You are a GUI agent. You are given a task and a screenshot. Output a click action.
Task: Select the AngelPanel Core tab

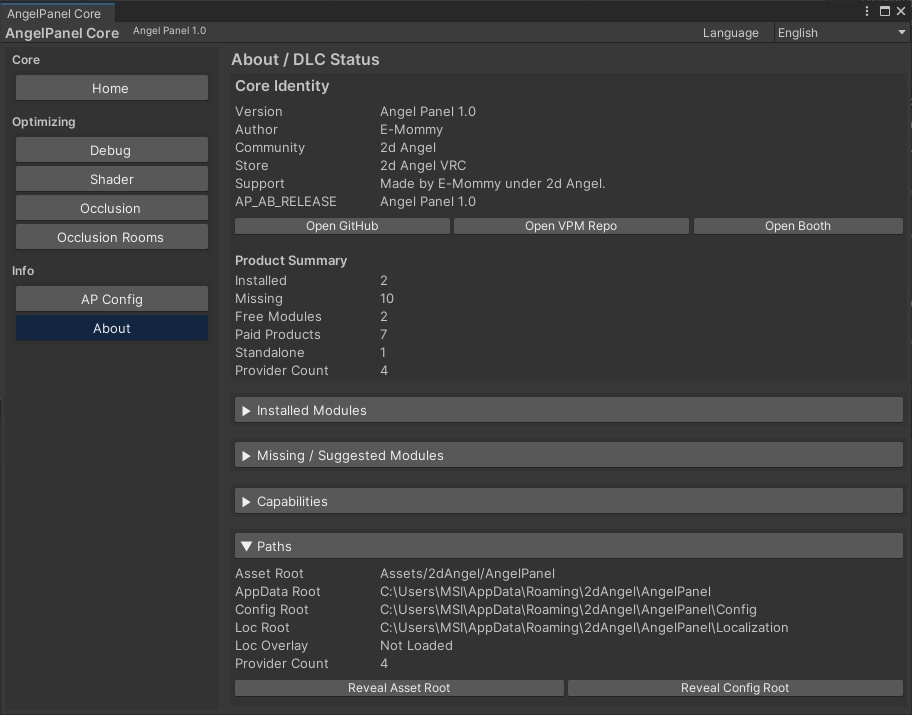pyautogui.click(x=56, y=14)
